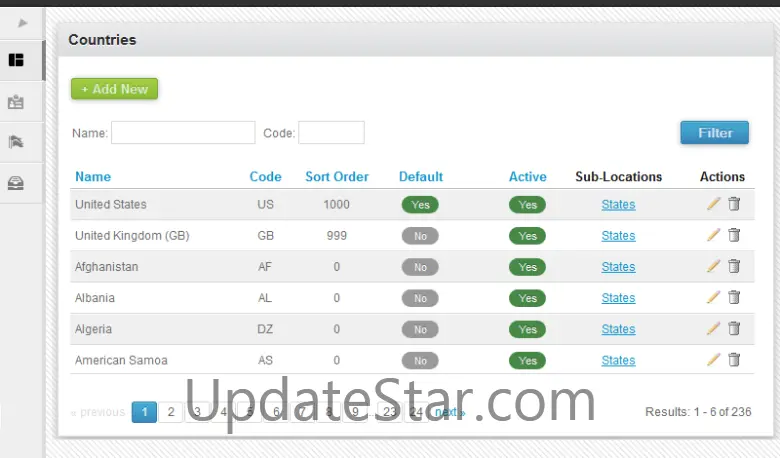Expand the sidebar with the arrow icon
780x458 pixels.
[x=22, y=23]
